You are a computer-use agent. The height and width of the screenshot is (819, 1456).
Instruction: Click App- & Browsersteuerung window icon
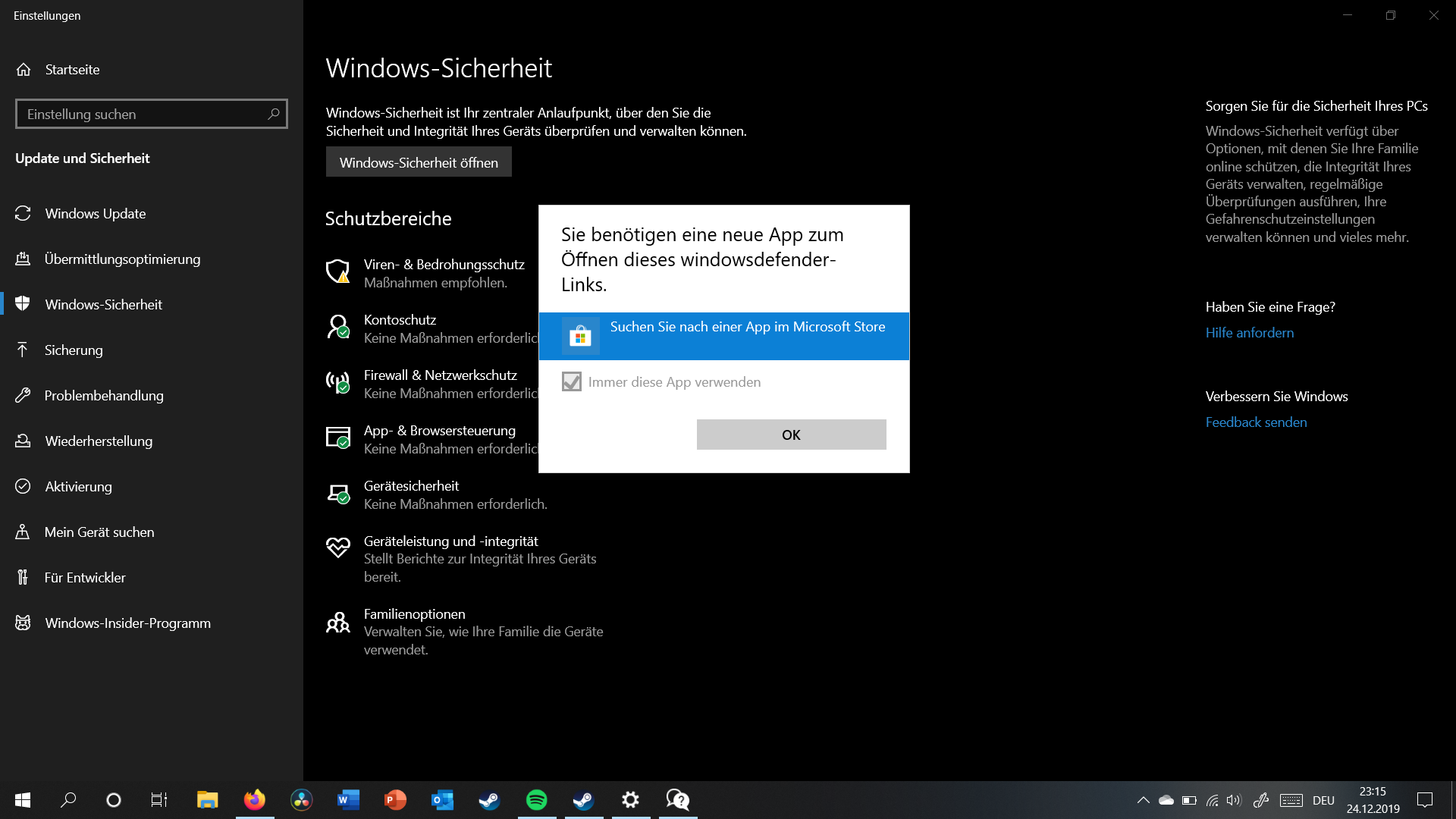point(338,437)
